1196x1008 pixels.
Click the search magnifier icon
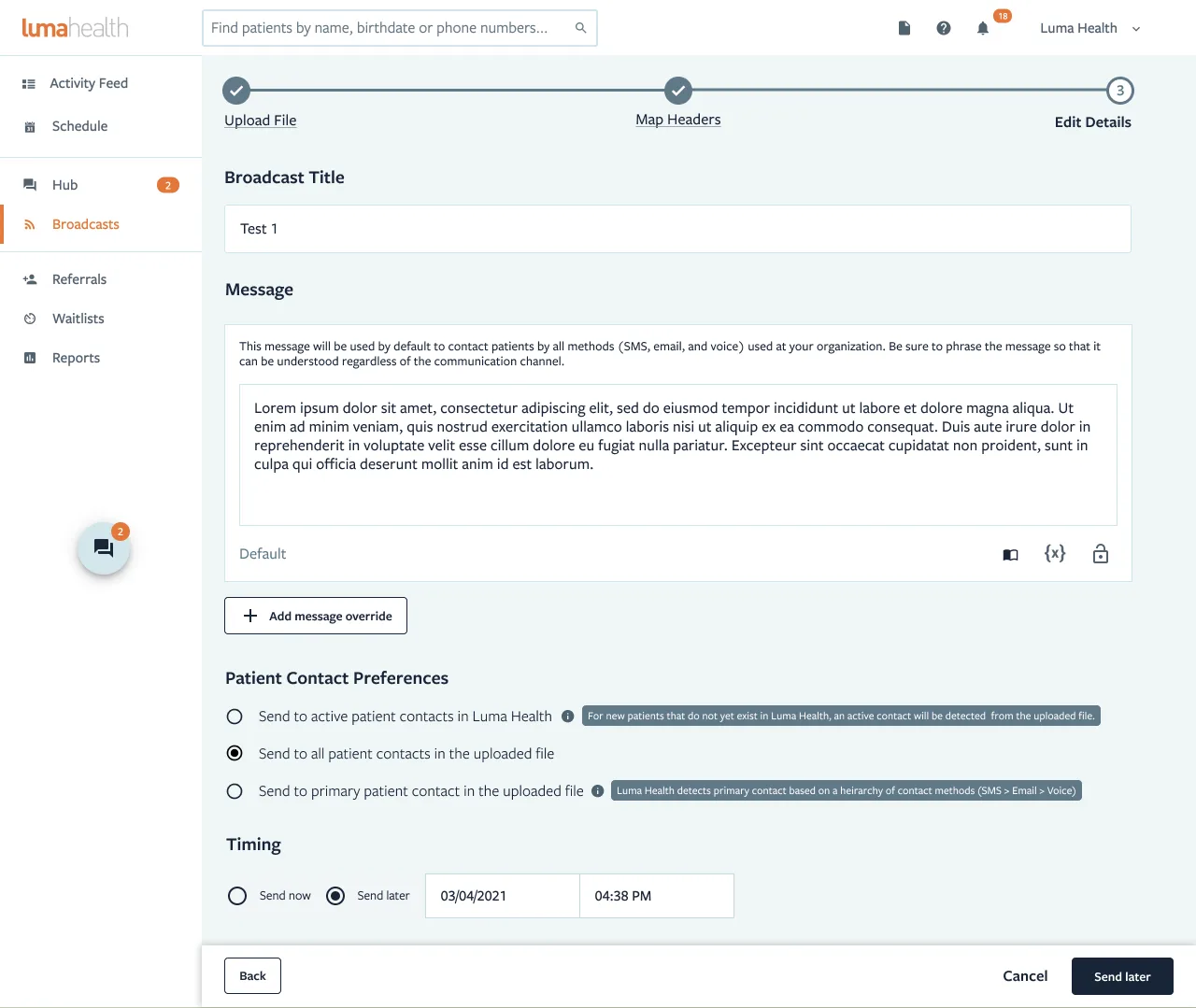coord(580,28)
